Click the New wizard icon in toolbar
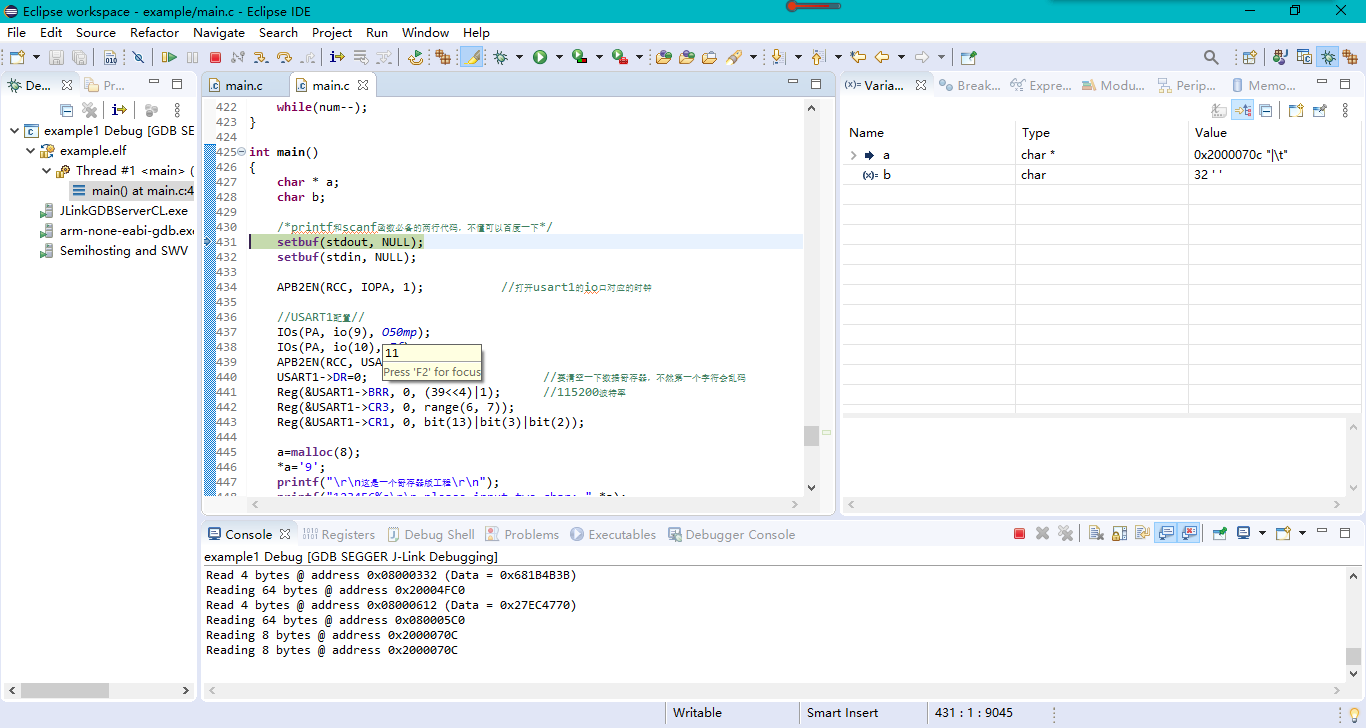The width and height of the screenshot is (1366, 728). pyautogui.click(x=17, y=57)
